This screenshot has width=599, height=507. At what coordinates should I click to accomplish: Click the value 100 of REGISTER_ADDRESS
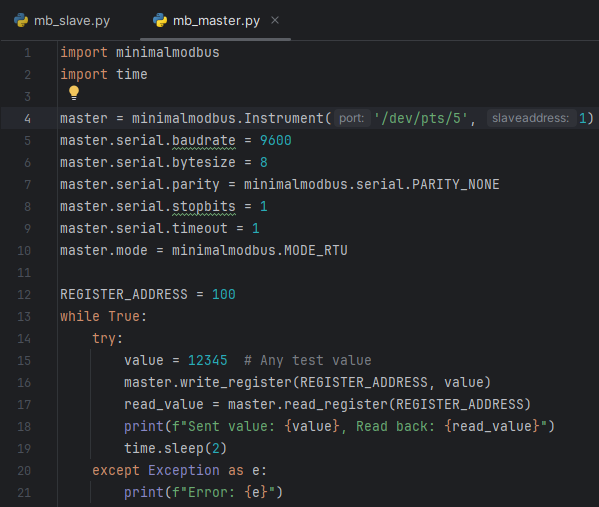[224, 295]
